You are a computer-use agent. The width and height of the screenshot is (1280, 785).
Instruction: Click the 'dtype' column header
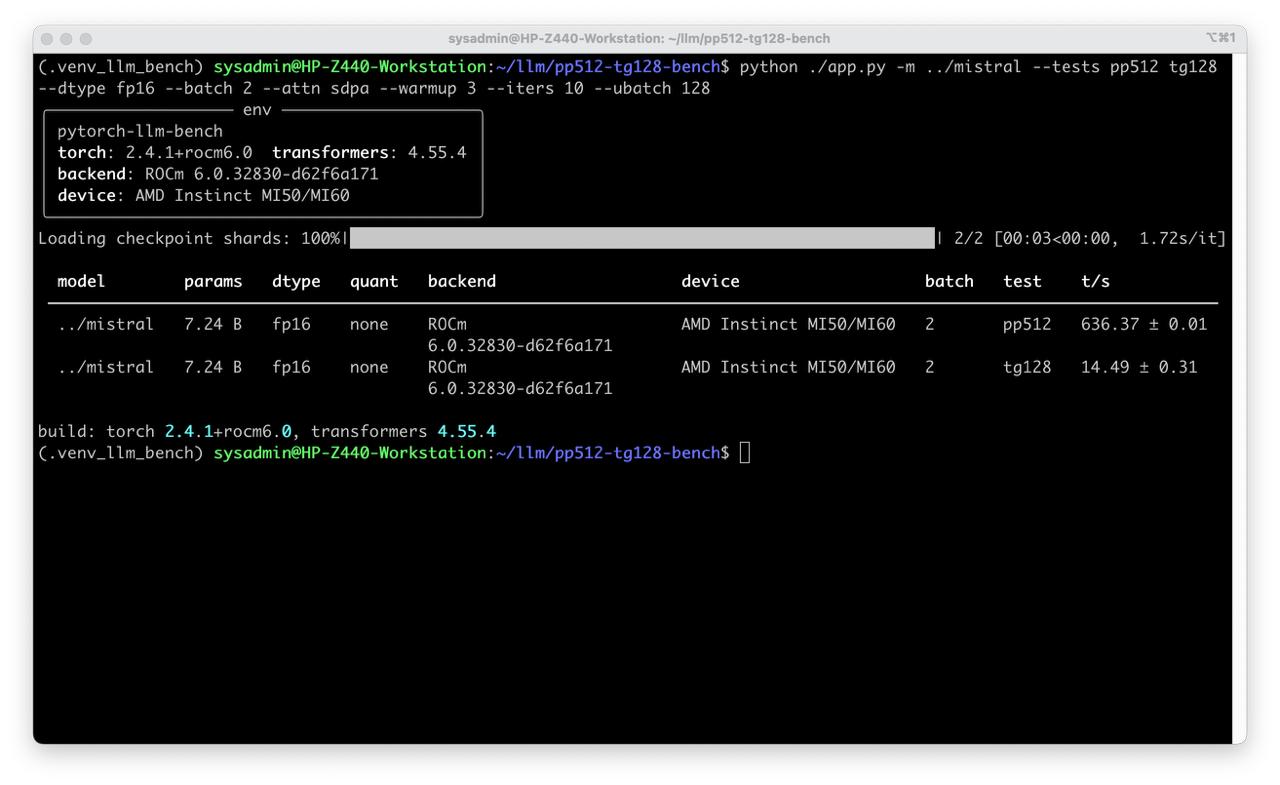pyautogui.click(x=296, y=281)
